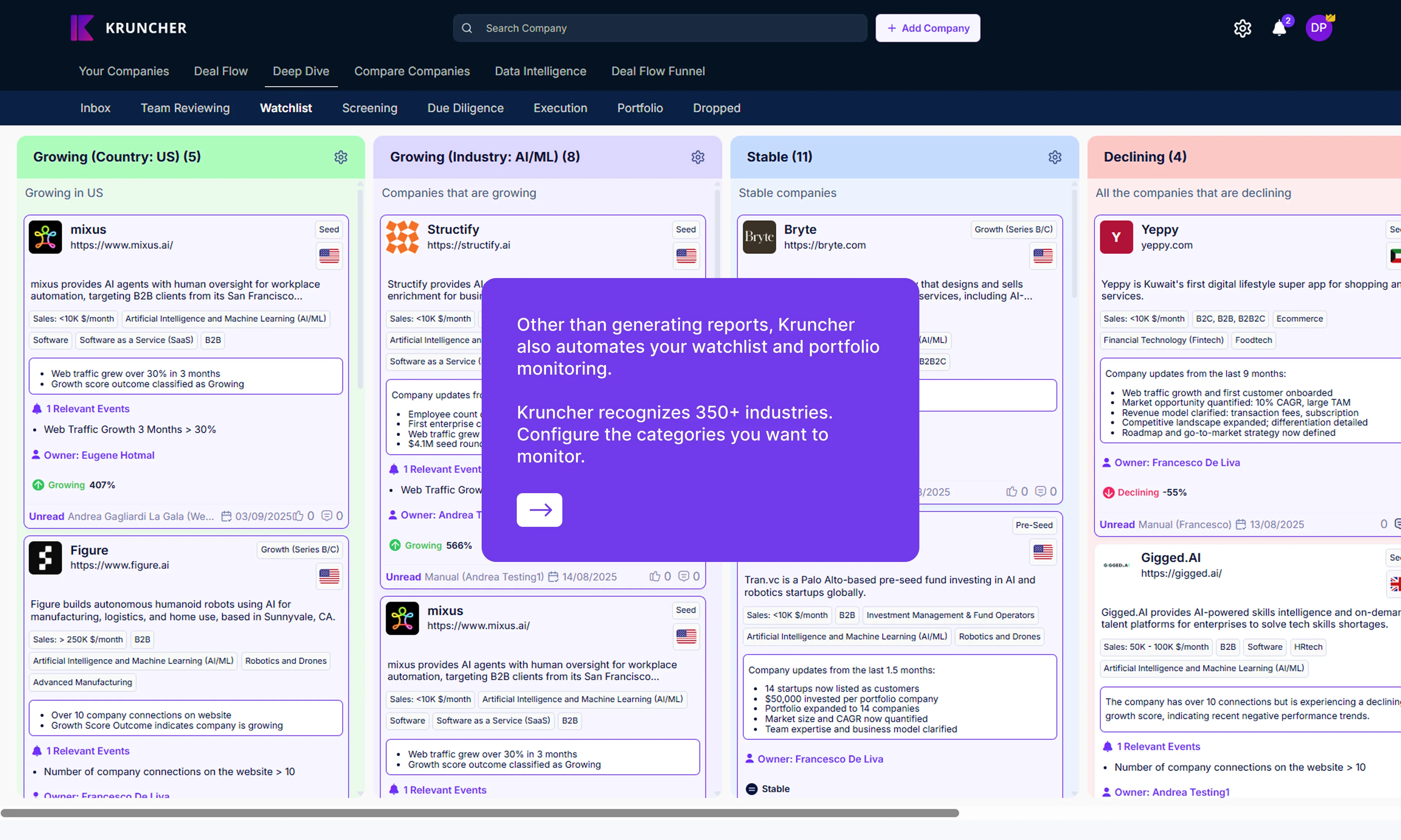Click the horizontal scrollbar at the bottom
Screen dimensions: 1401x840
[x=480, y=813]
